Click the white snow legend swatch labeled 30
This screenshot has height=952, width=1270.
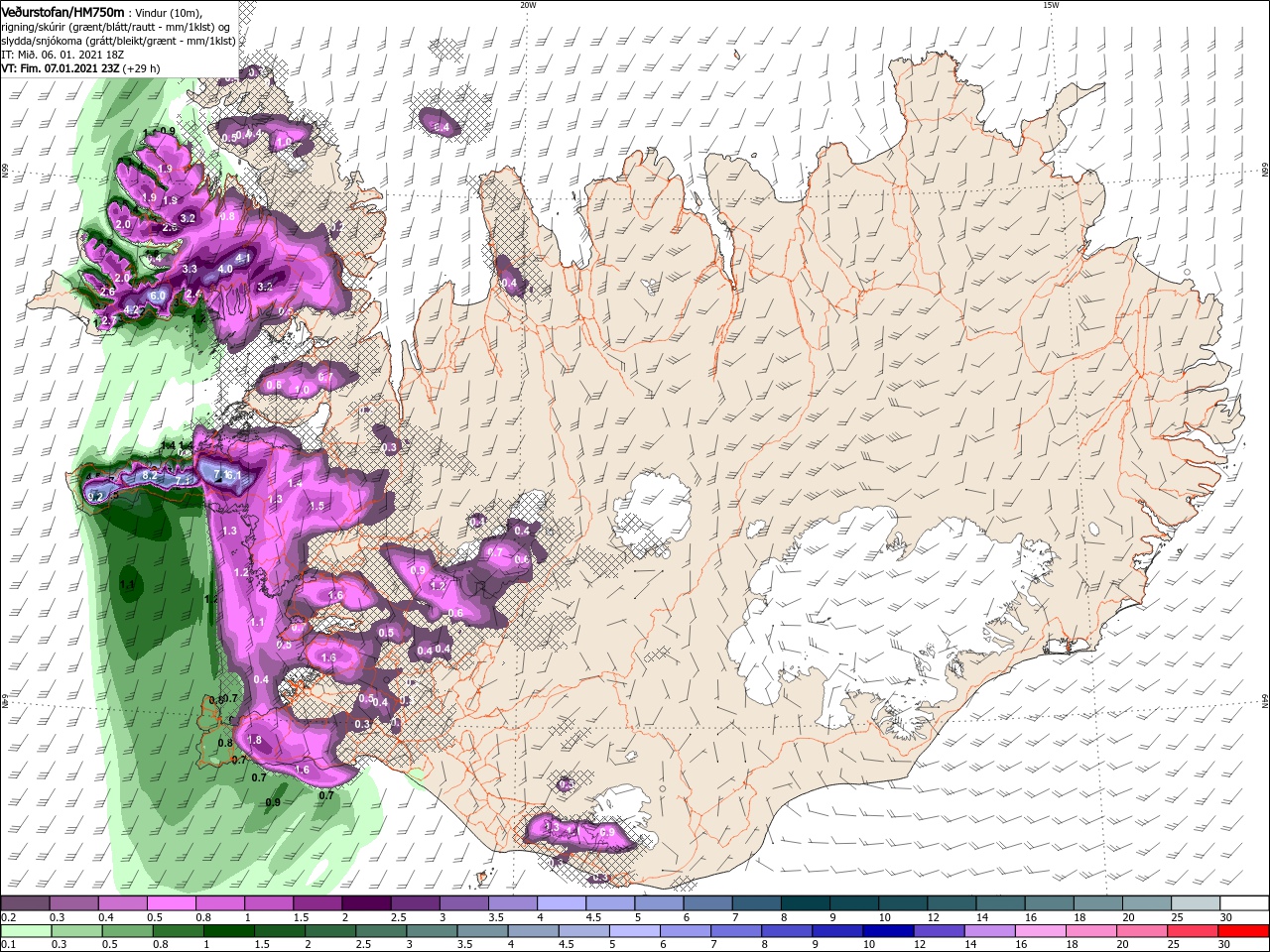(1246, 903)
